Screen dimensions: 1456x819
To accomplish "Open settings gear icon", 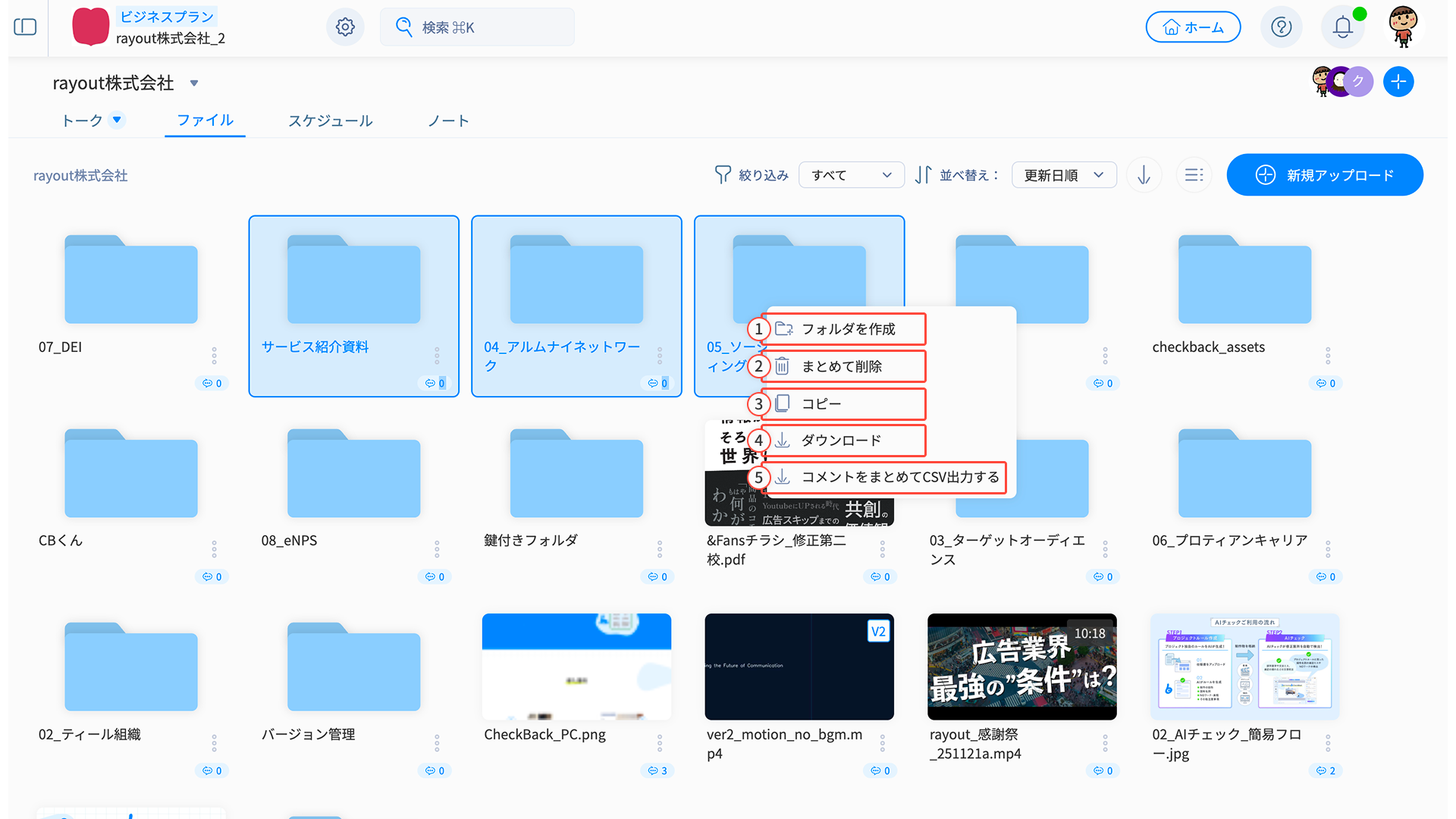I will (345, 27).
